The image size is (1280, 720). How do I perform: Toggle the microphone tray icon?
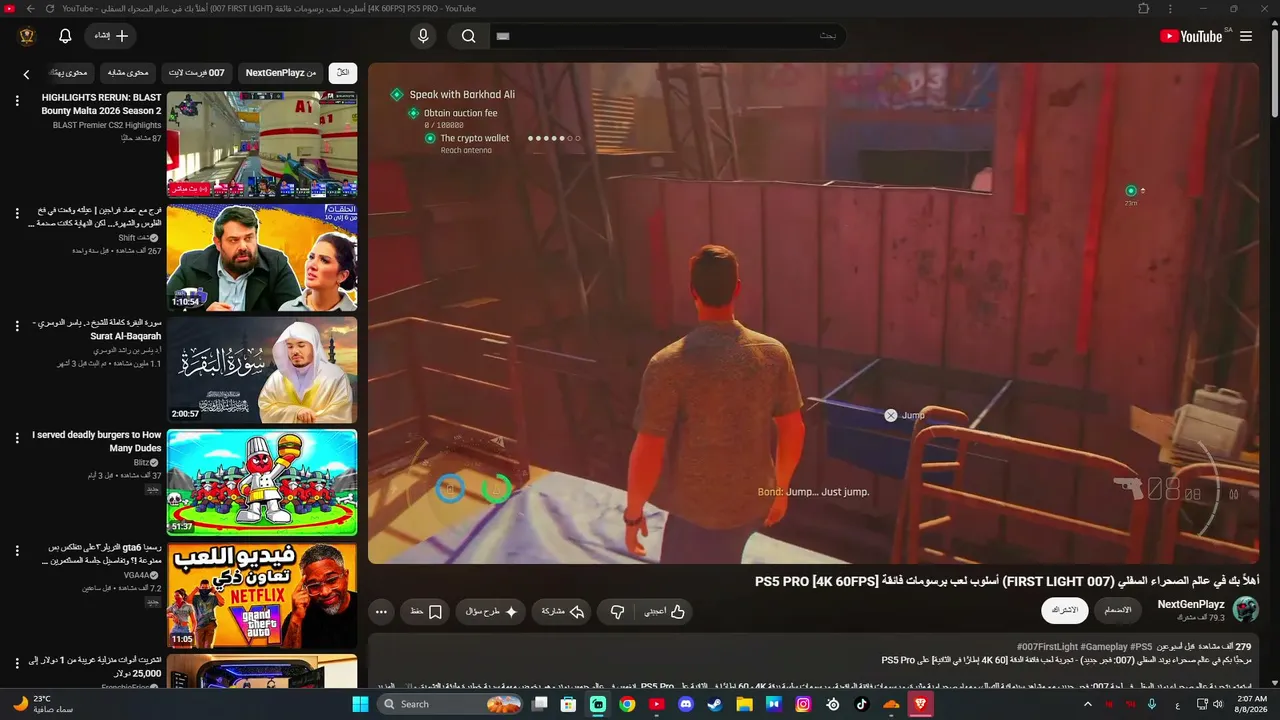pos(1152,704)
